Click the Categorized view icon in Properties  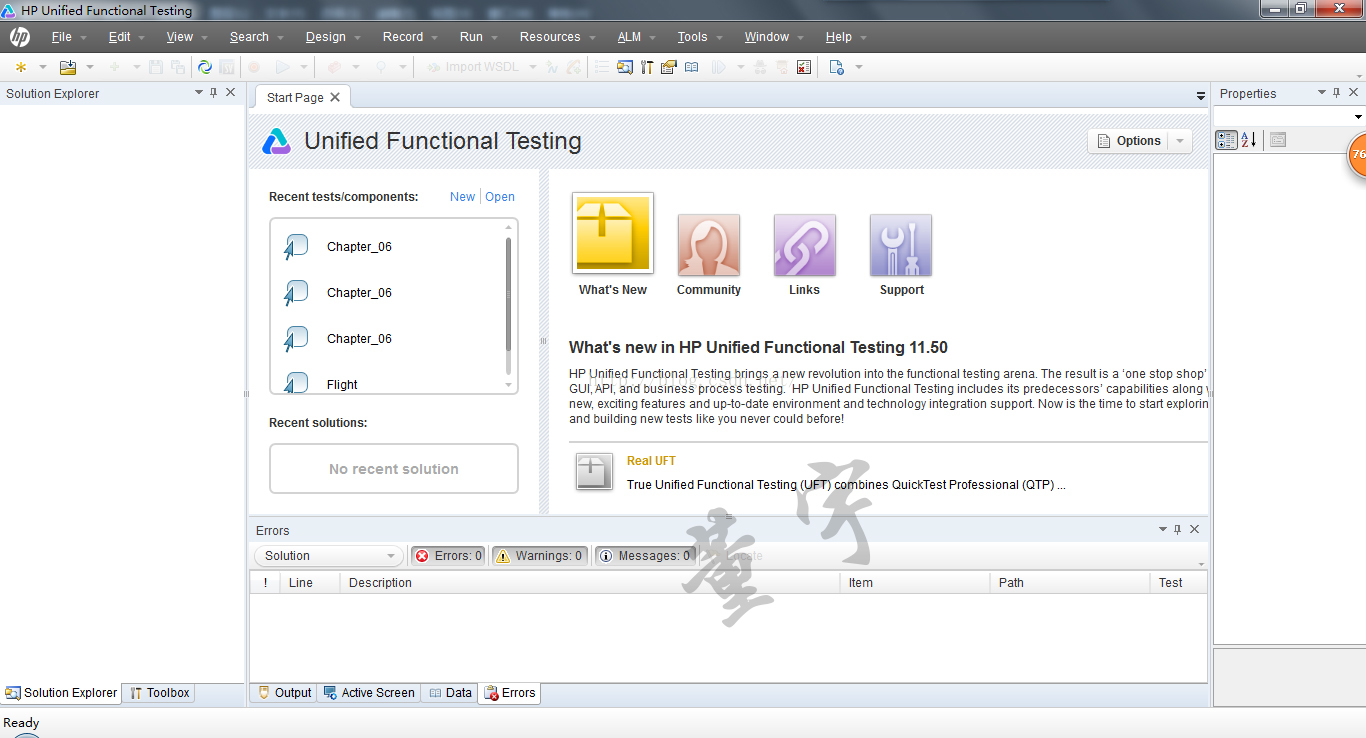(1226, 140)
